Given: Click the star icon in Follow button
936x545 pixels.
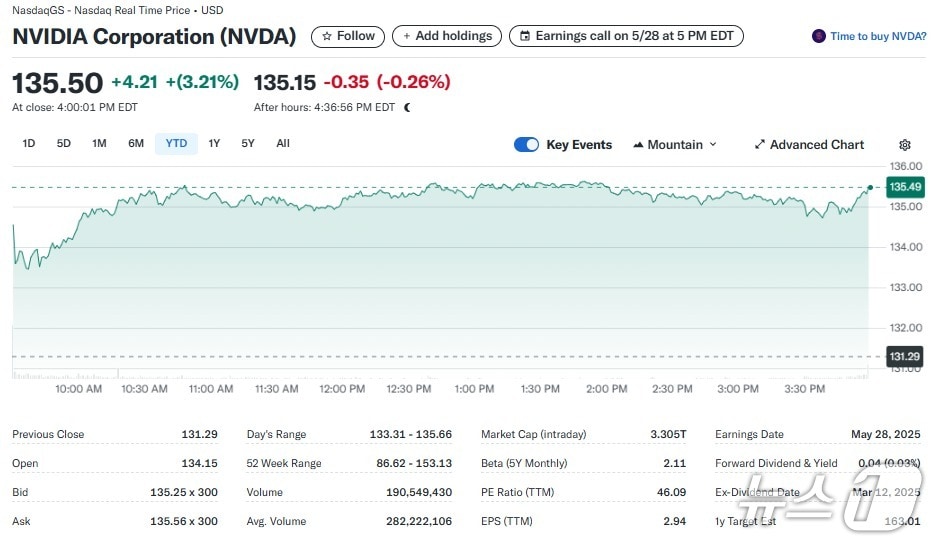Looking at the screenshot, I should tap(326, 36).
